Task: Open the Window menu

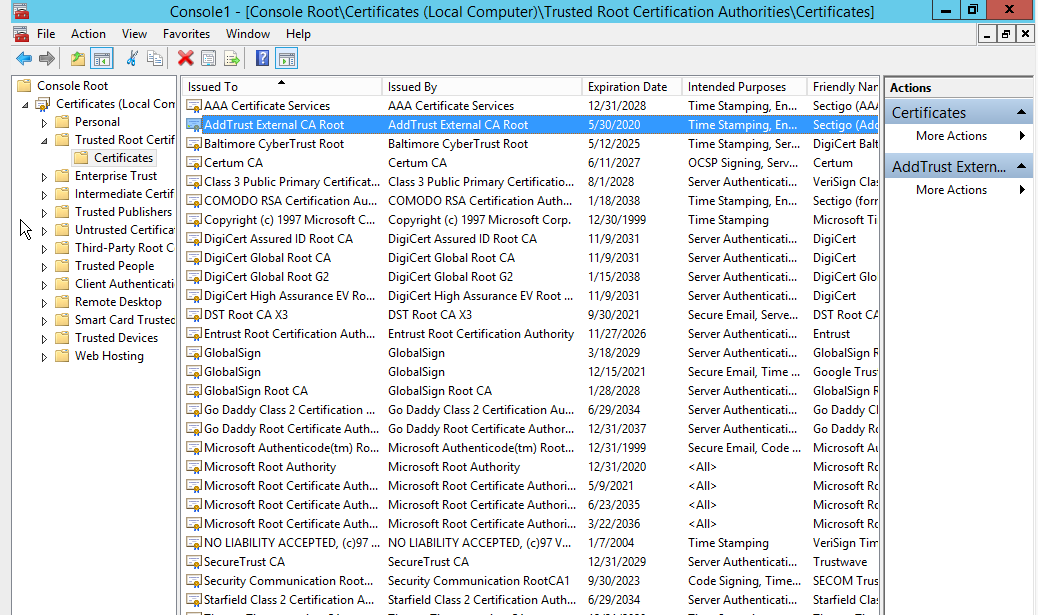Action: (248, 34)
